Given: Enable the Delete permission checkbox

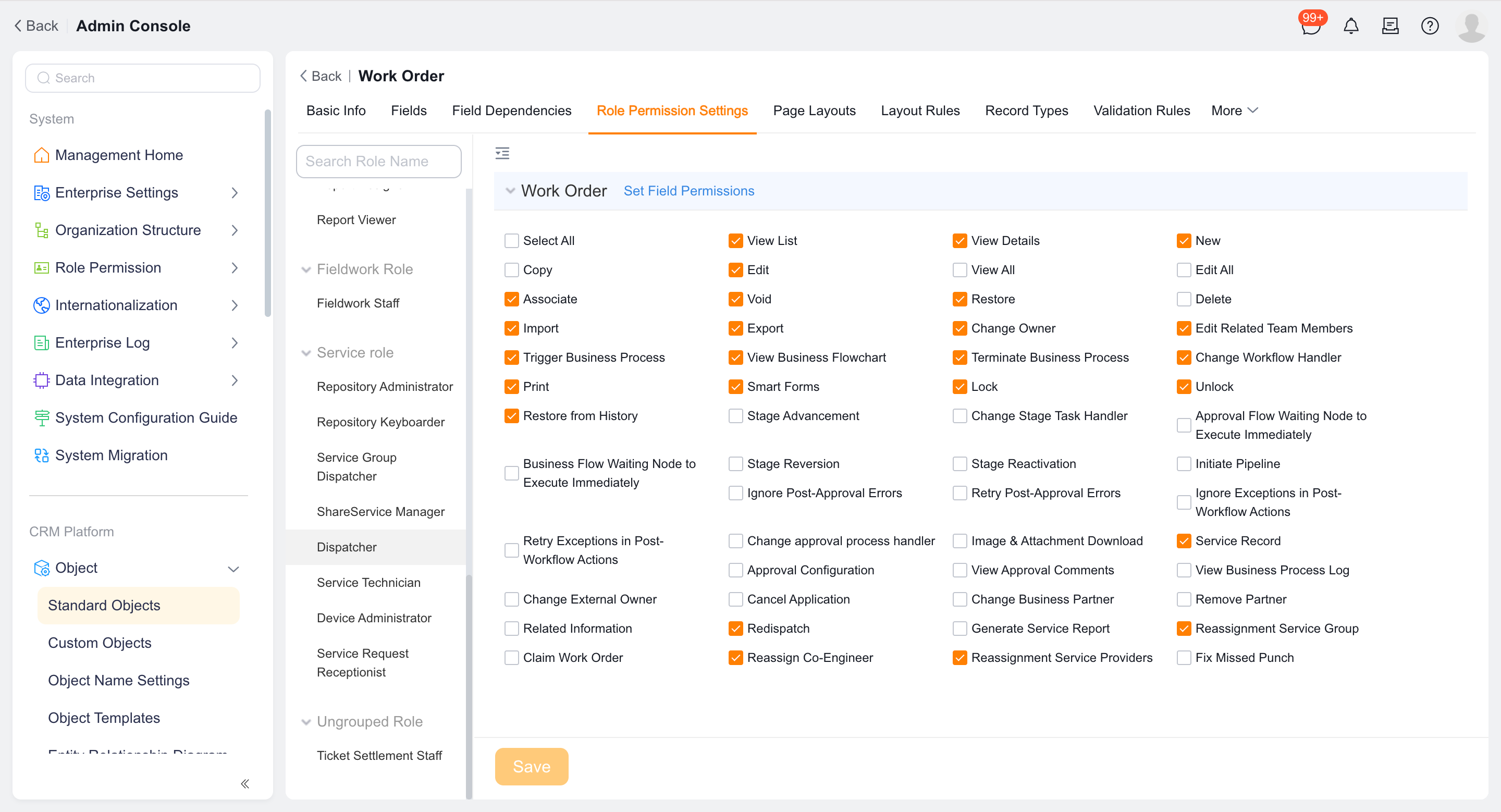Looking at the screenshot, I should point(1184,299).
